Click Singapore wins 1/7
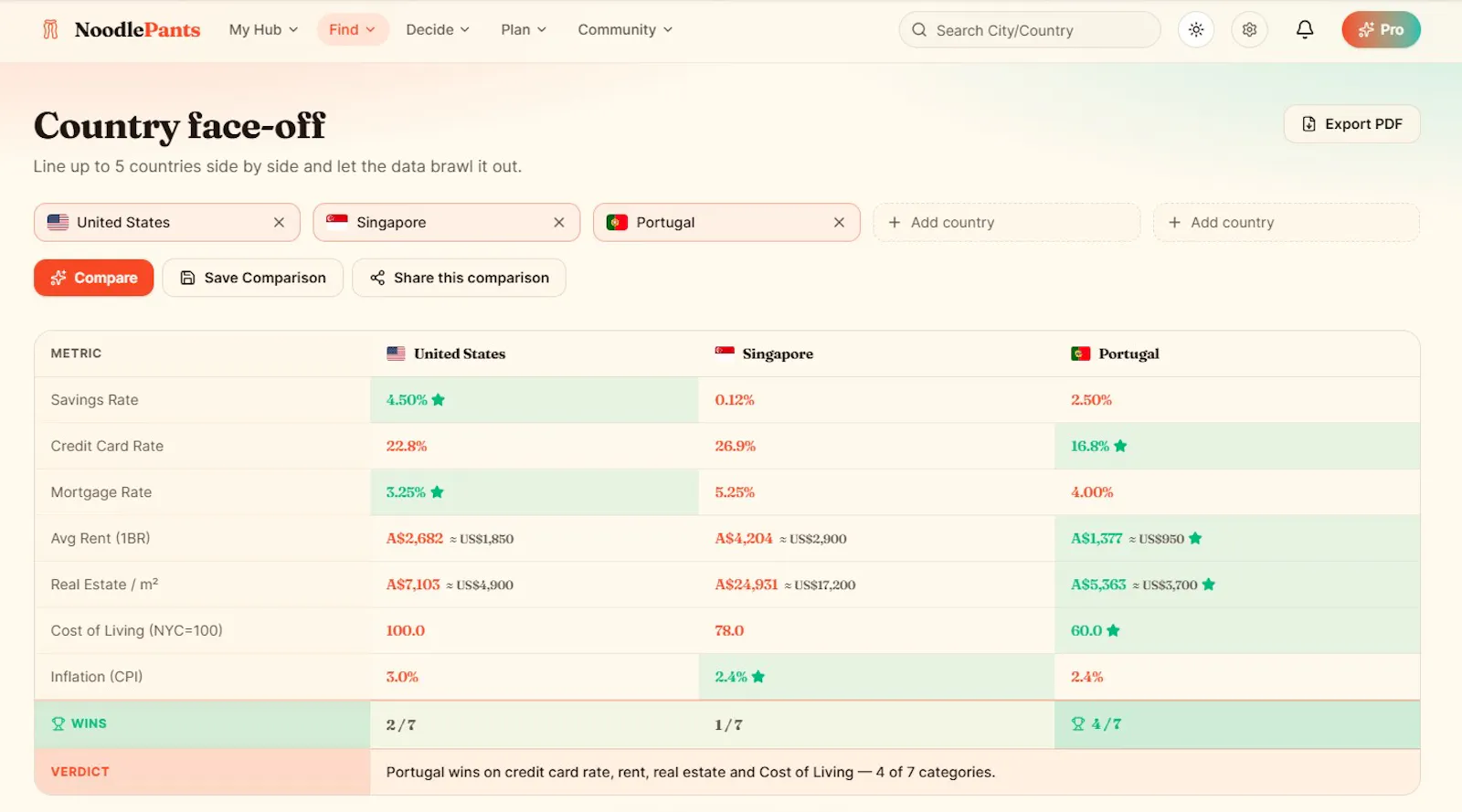Image resolution: width=1462 pixels, height=812 pixels. 728,724
